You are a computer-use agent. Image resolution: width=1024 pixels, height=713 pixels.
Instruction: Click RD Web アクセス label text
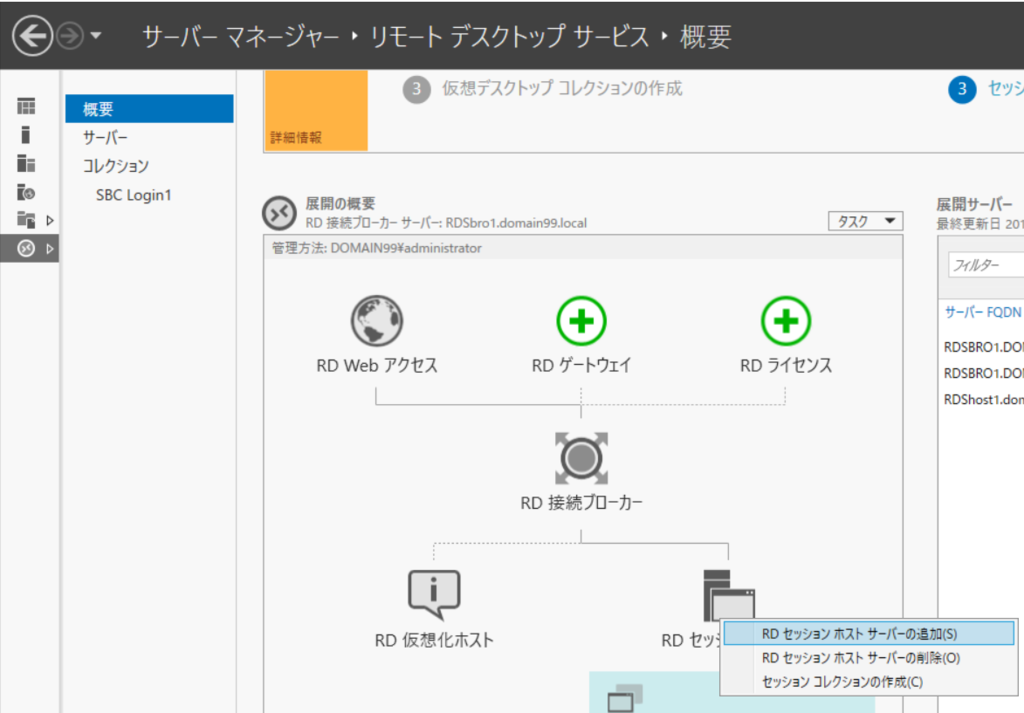pos(377,366)
